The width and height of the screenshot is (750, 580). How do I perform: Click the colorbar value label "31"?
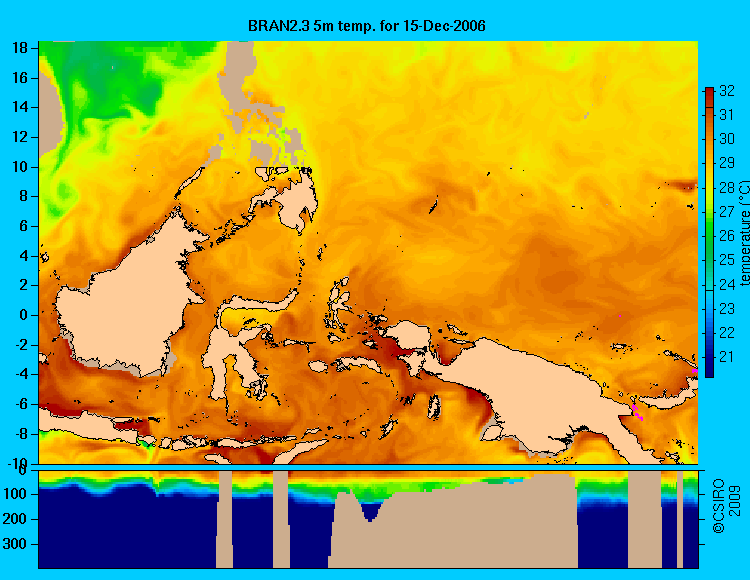click(x=727, y=114)
